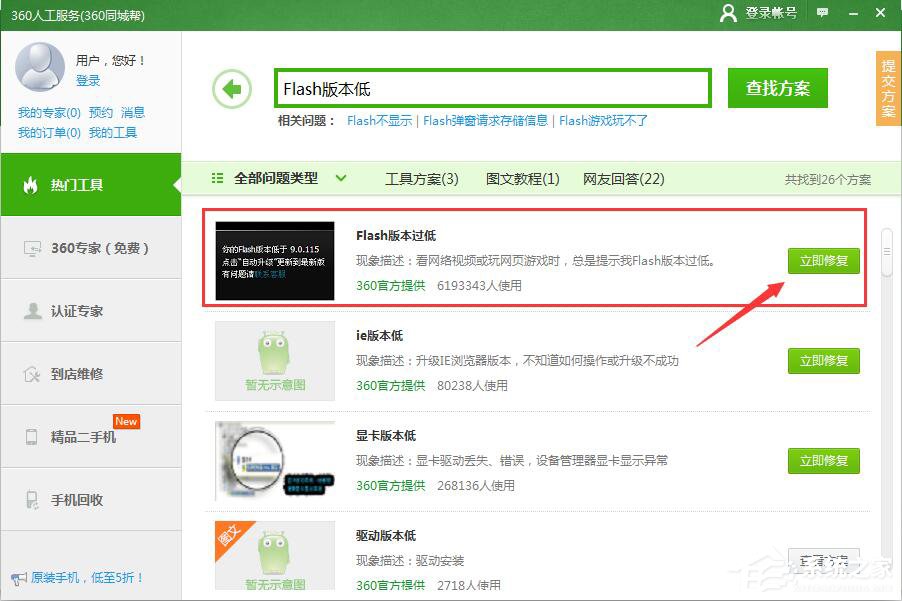The height and width of the screenshot is (601, 902).
Task: Open the 到店维修 sidebar icon
Action: click(x=33, y=372)
